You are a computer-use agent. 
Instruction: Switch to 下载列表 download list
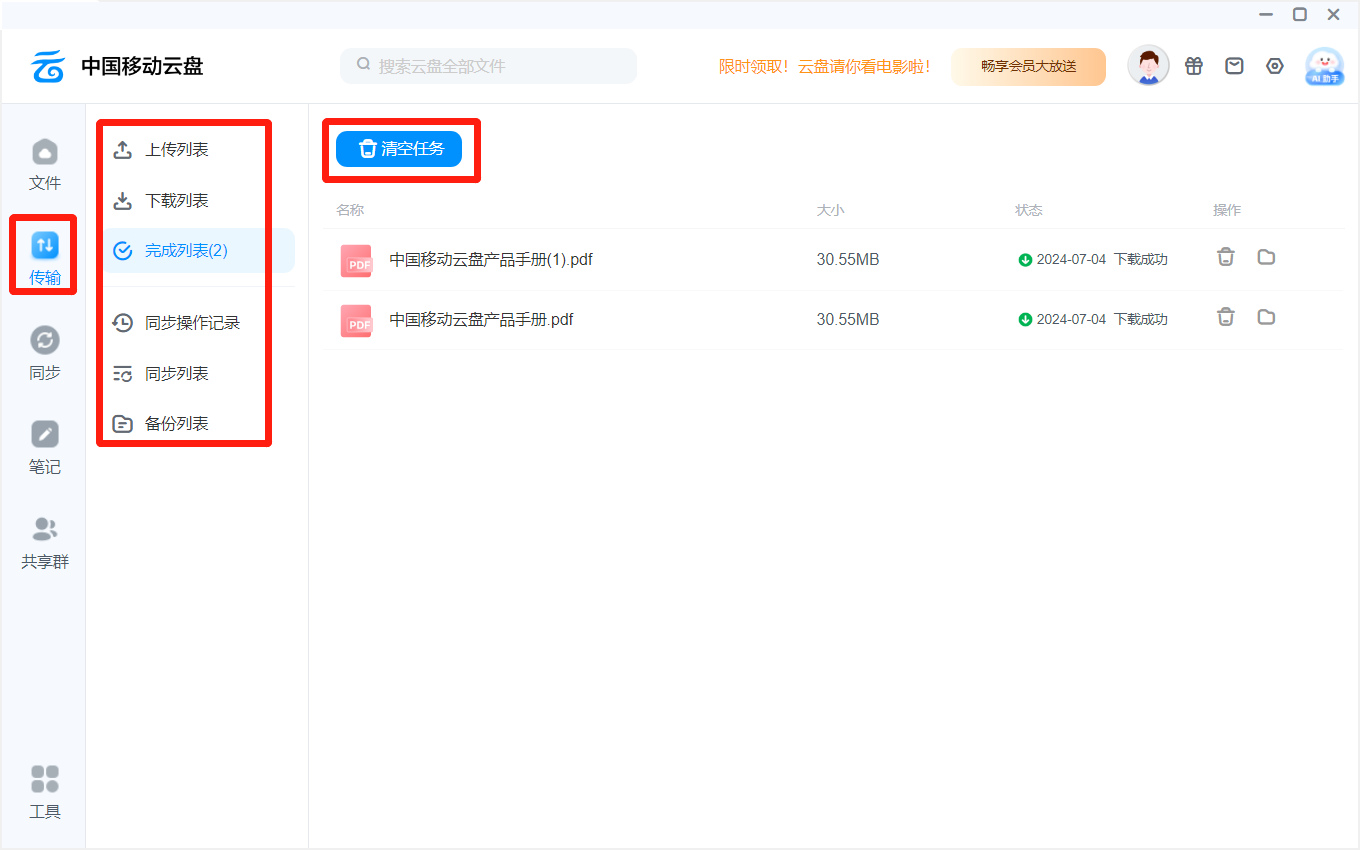177,201
